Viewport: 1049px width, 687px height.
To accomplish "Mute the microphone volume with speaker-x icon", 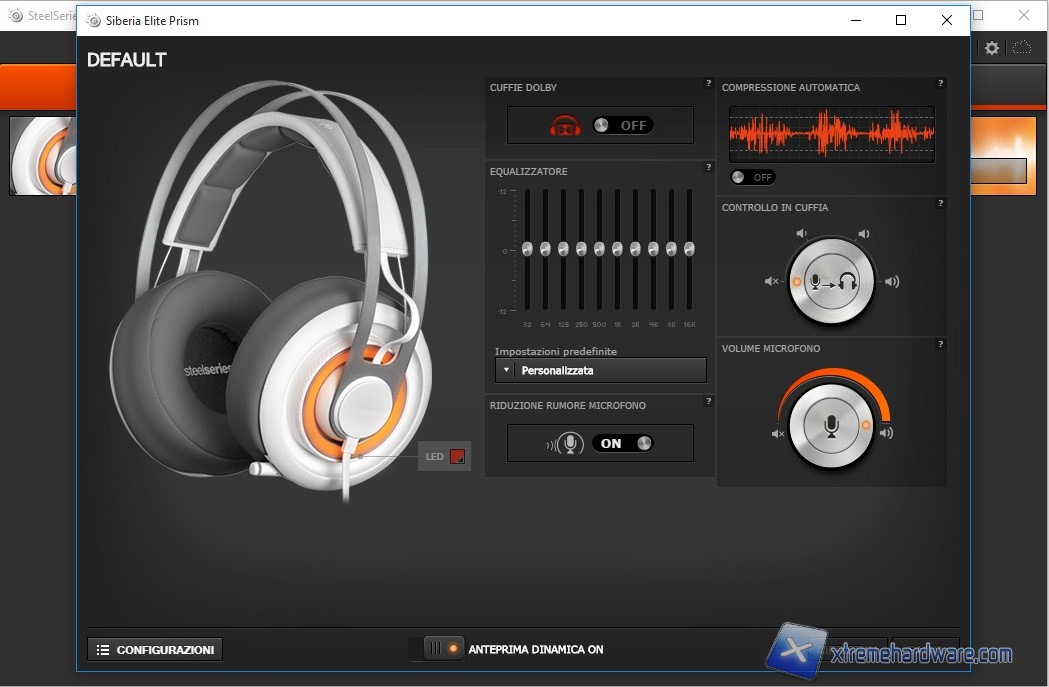I will (777, 434).
